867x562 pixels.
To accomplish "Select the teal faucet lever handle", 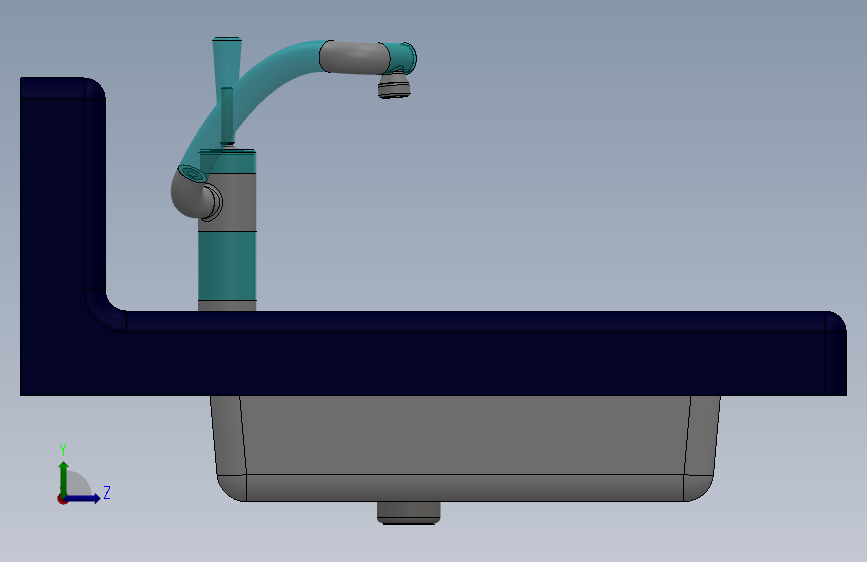I will point(227,64).
